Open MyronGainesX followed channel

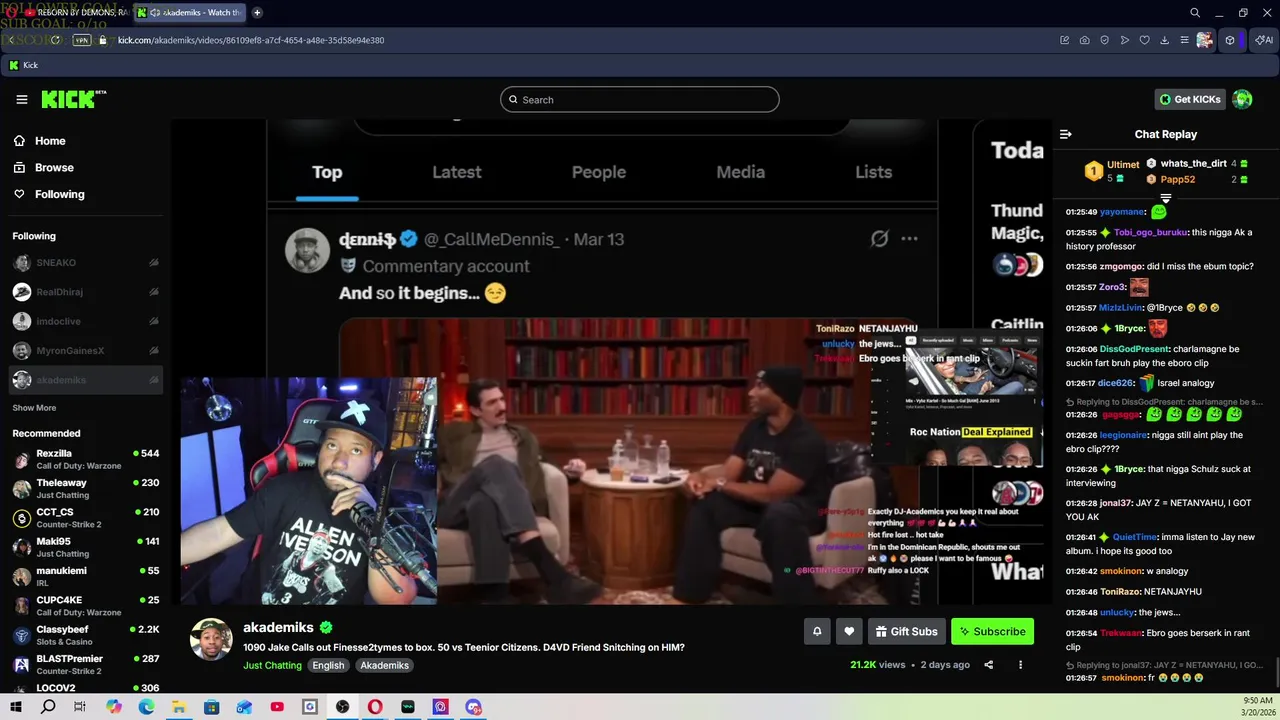[85, 350]
